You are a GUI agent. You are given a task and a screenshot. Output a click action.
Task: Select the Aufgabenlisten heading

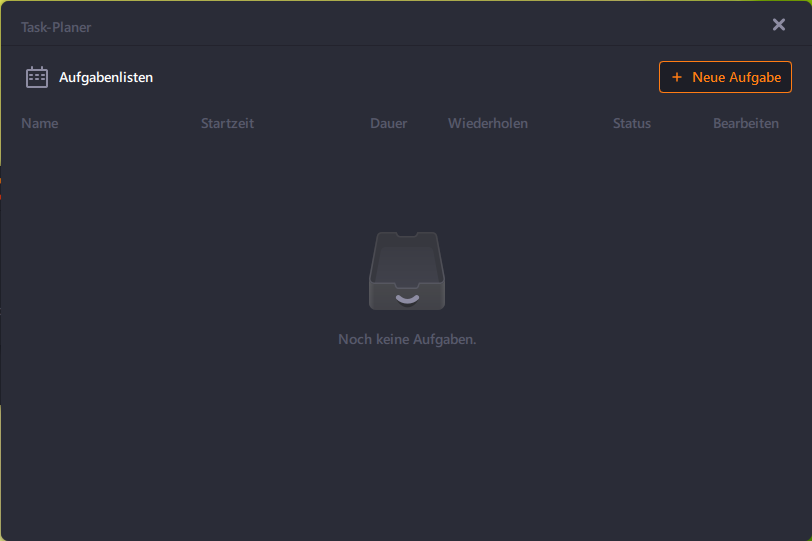tap(105, 77)
